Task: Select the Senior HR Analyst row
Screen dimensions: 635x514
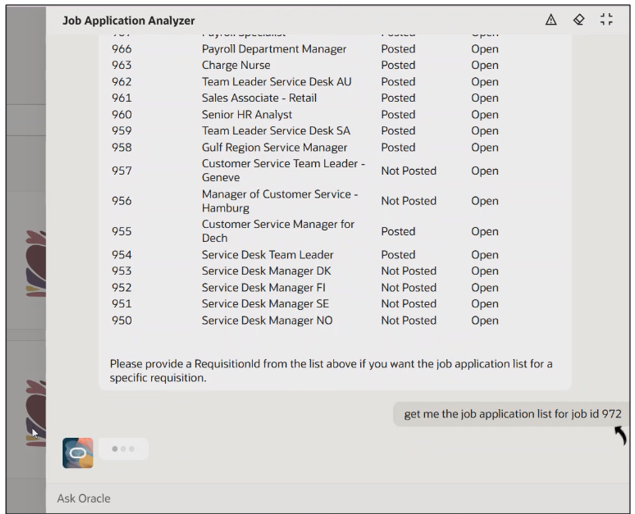Action: (x=246, y=114)
